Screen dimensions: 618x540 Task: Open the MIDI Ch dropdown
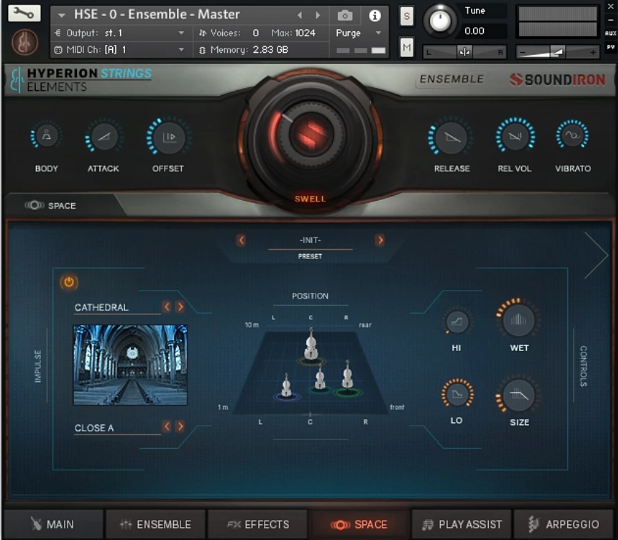click(122, 50)
